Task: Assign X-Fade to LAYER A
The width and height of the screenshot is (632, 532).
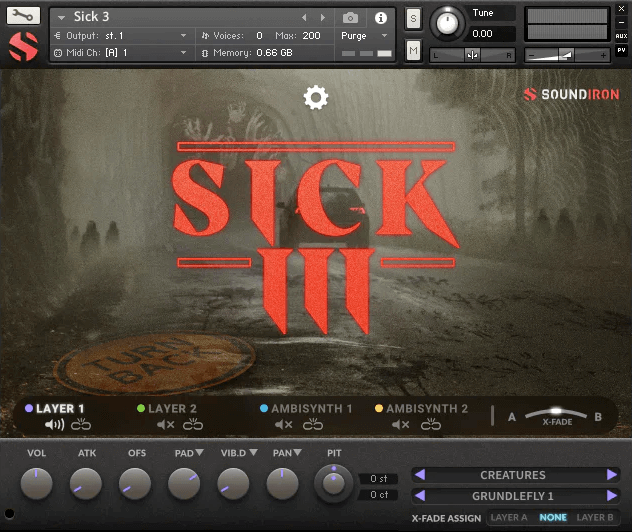Action: pos(509,518)
